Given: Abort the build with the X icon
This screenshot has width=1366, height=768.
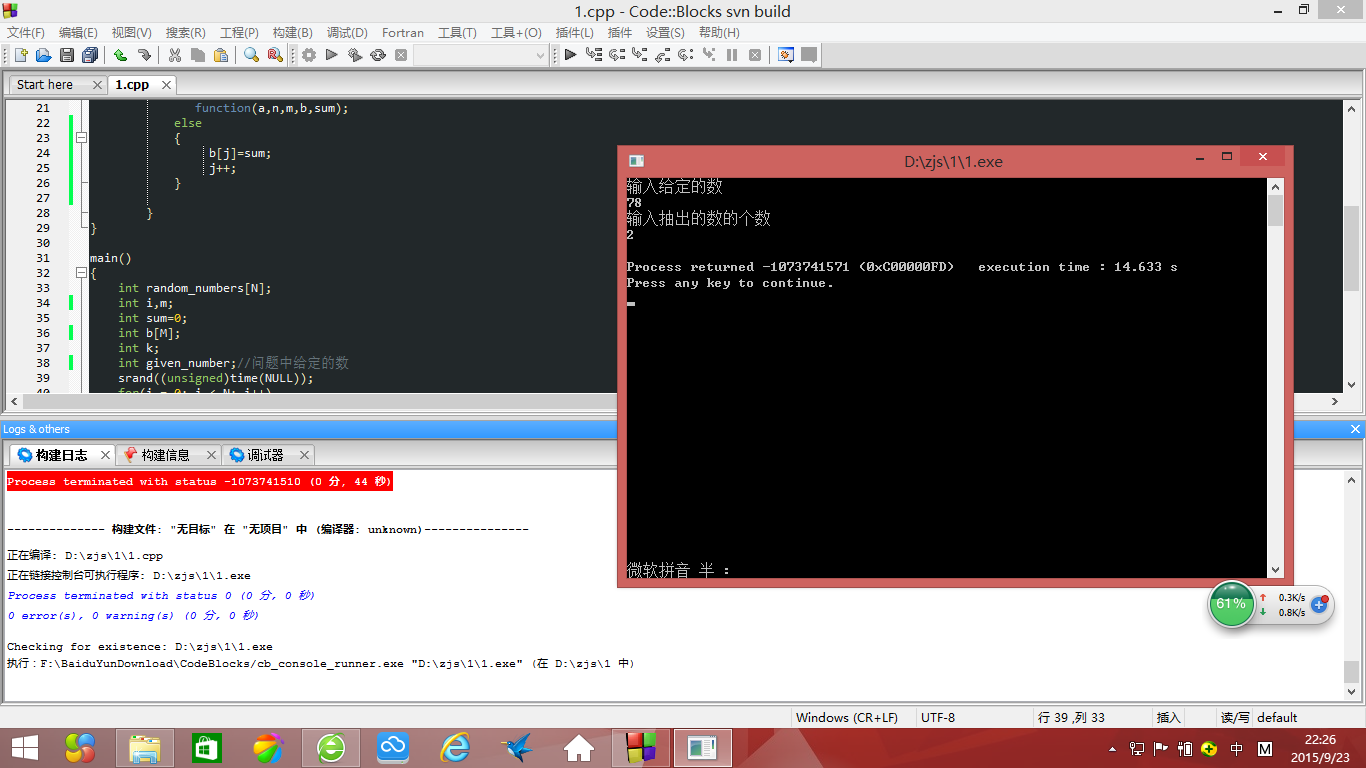Looking at the screenshot, I should [401, 55].
